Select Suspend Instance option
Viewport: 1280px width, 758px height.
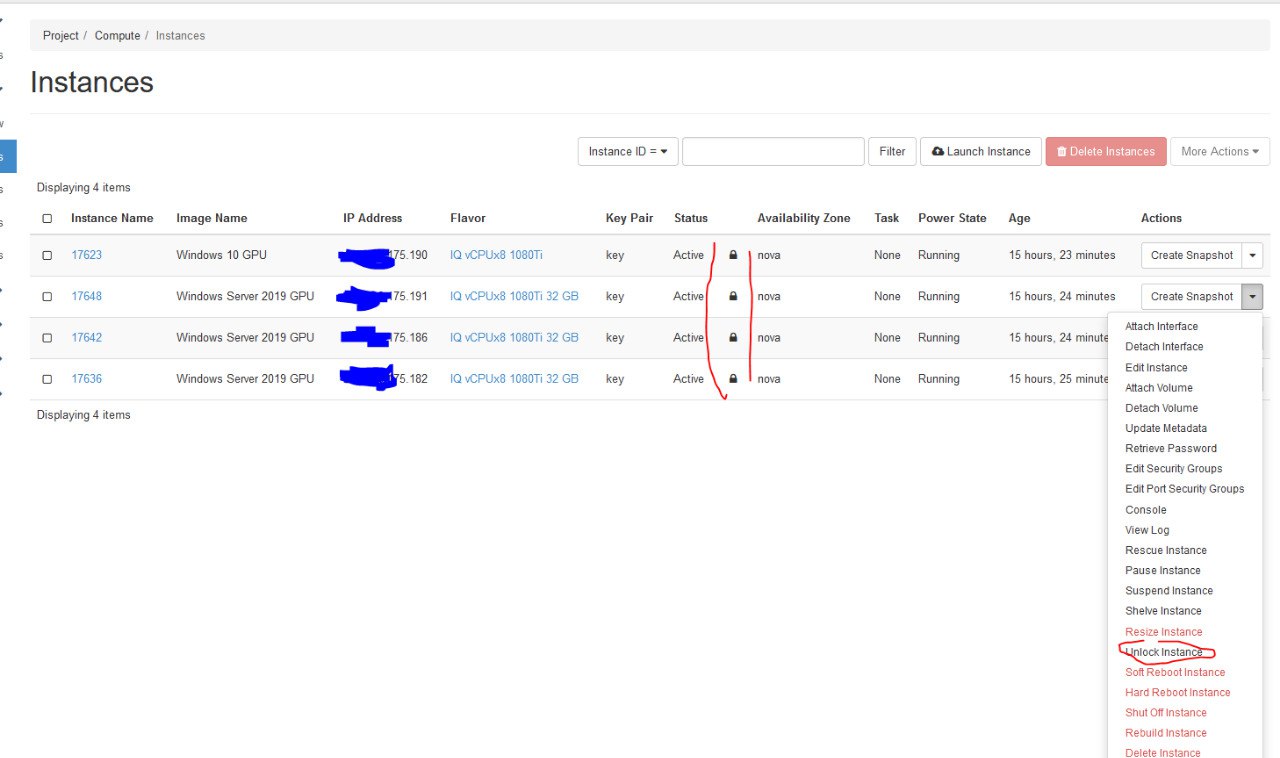click(1169, 591)
